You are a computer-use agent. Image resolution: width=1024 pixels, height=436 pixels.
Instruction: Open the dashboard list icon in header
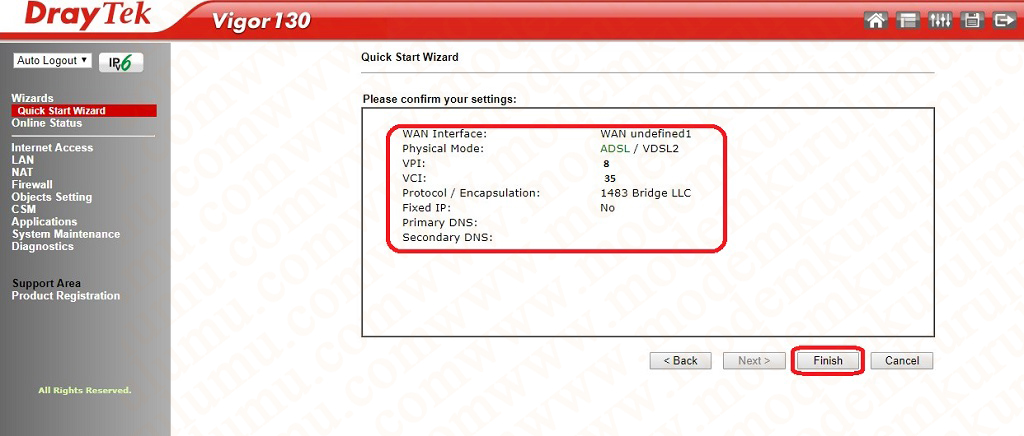click(907, 20)
